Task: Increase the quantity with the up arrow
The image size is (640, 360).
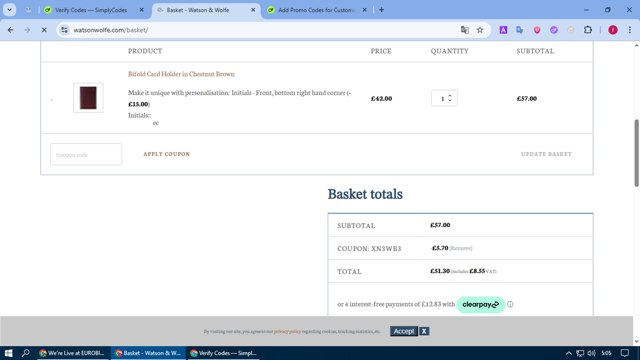Action: point(450,96)
